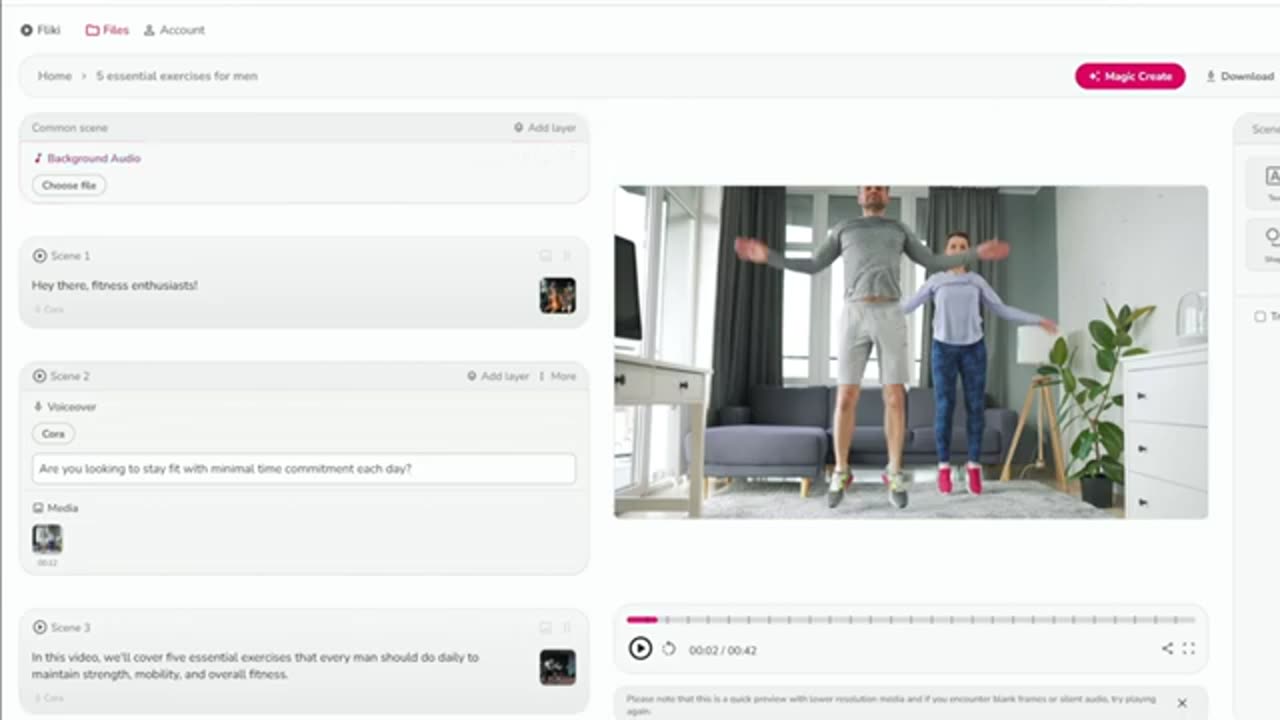Viewport: 1280px width, 720px height.
Task: Play Scene 3 with its play icon
Action: coord(40,627)
